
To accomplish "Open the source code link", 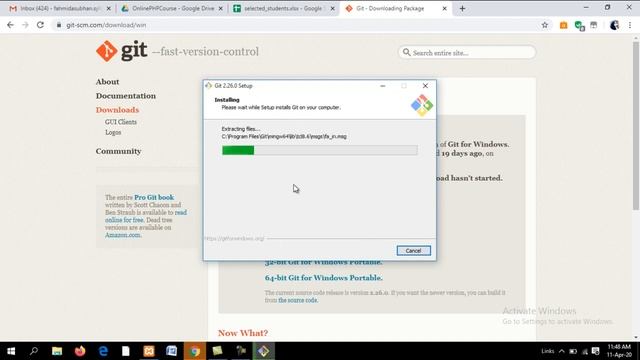I will tap(298, 300).
